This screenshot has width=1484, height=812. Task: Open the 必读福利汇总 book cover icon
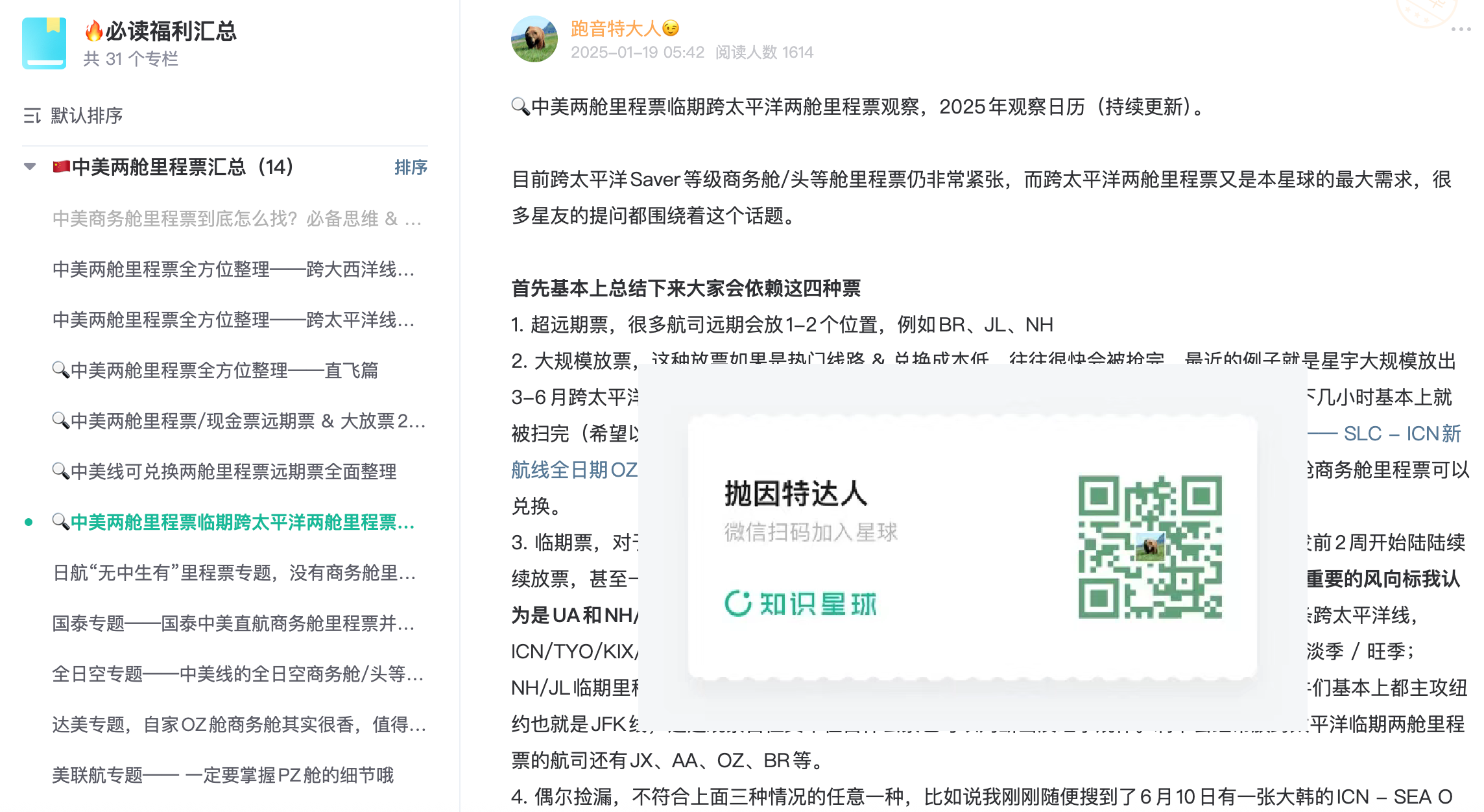pyautogui.click(x=44, y=43)
